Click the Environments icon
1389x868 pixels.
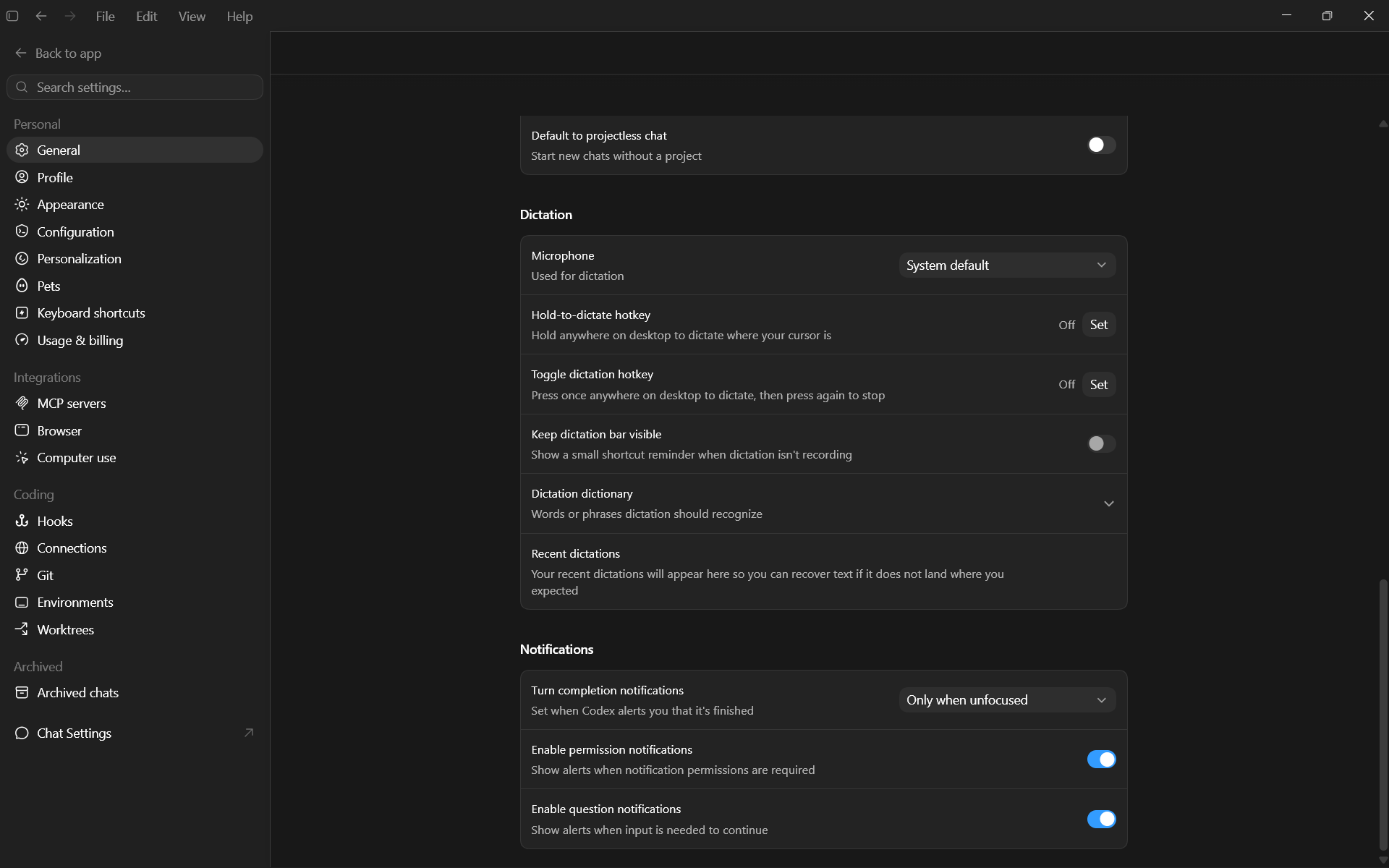click(22, 603)
